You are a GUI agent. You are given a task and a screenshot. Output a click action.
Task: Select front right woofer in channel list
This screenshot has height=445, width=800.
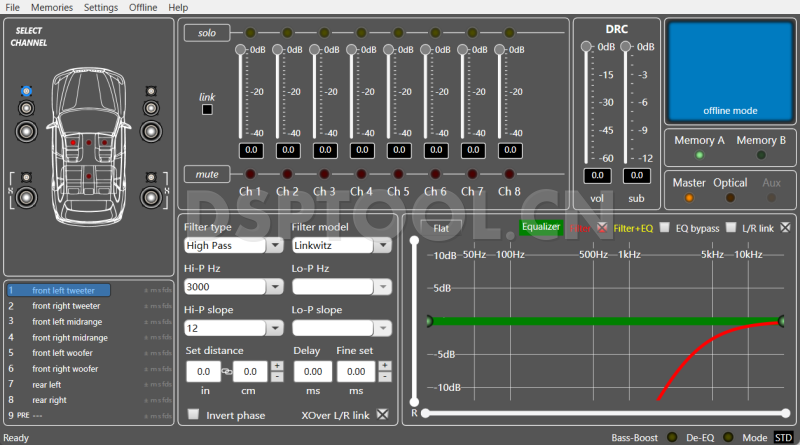tap(66, 369)
